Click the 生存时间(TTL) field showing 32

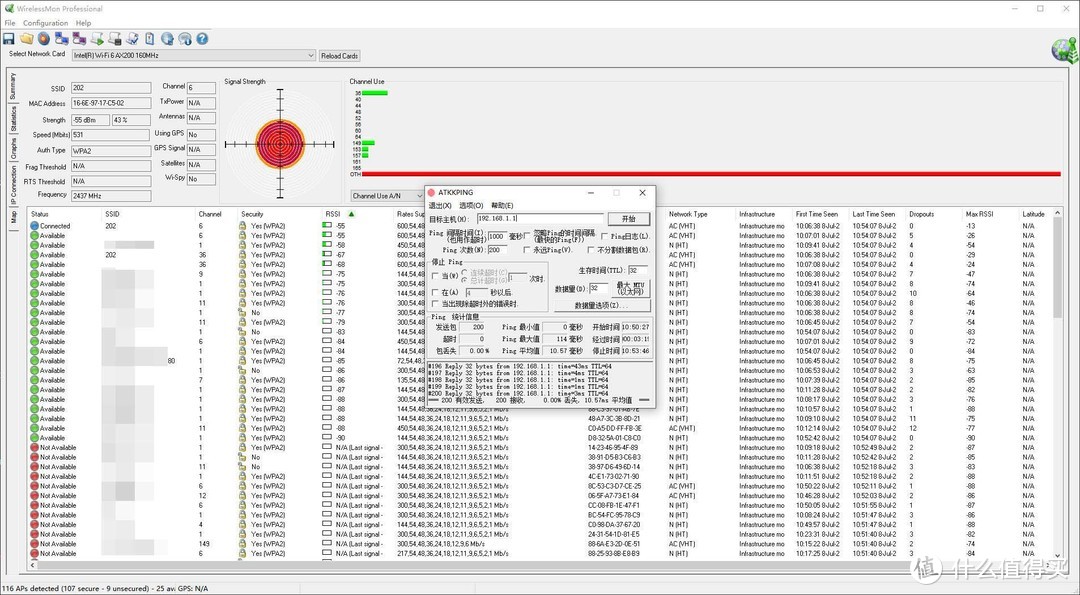637,271
